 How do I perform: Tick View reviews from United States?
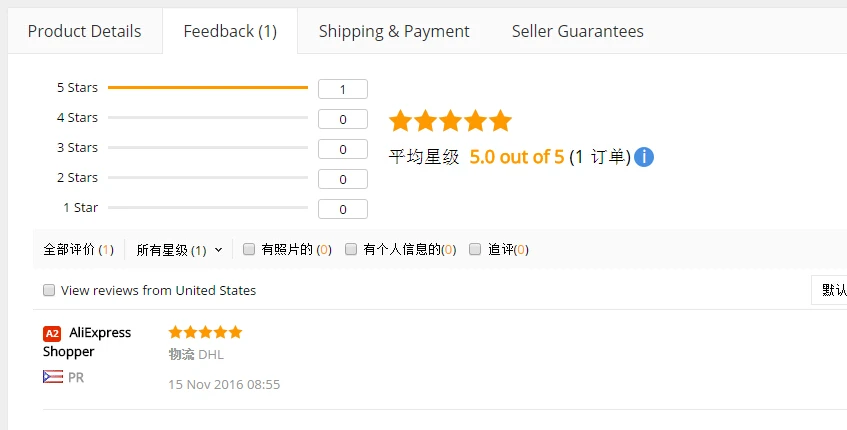(x=49, y=290)
